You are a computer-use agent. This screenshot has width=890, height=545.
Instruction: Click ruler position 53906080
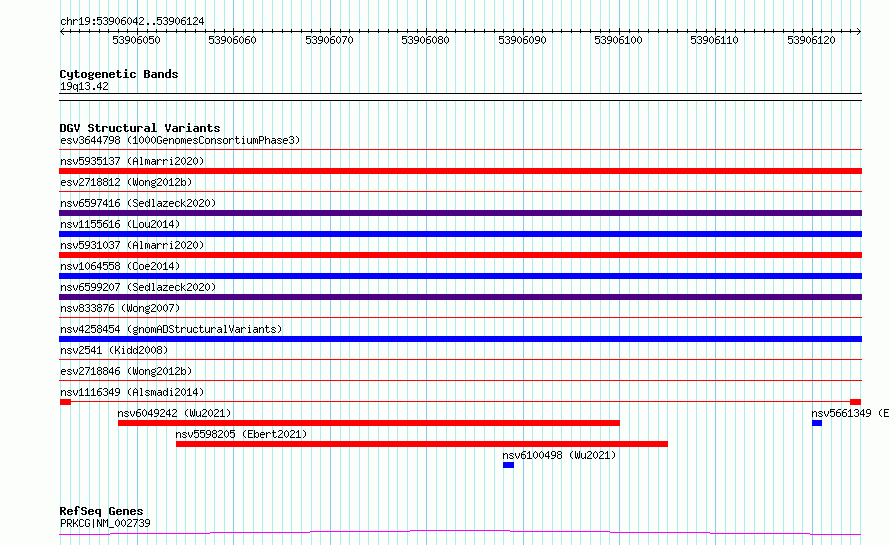pos(425,40)
